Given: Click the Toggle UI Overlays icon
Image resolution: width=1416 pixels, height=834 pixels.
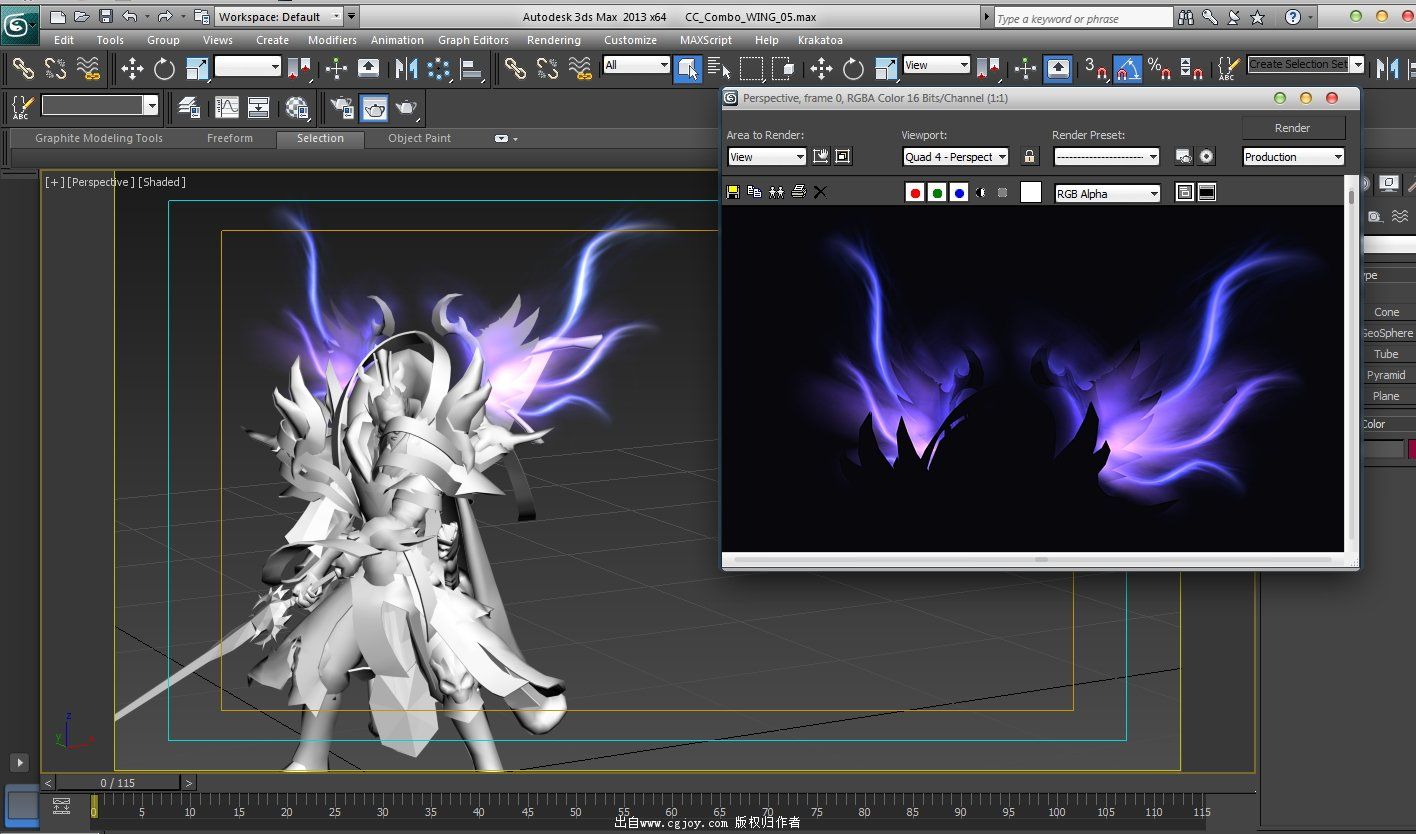Looking at the screenshot, I should click(x=1185, y=192).
